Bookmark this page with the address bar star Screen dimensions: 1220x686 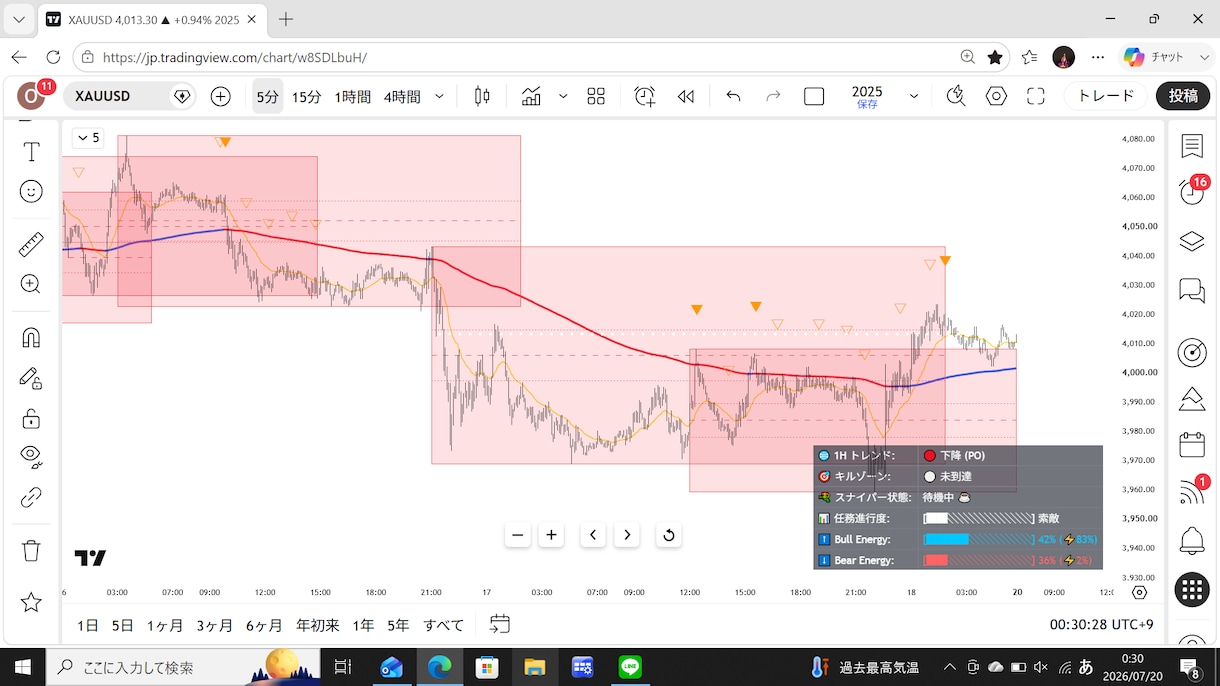995,57
